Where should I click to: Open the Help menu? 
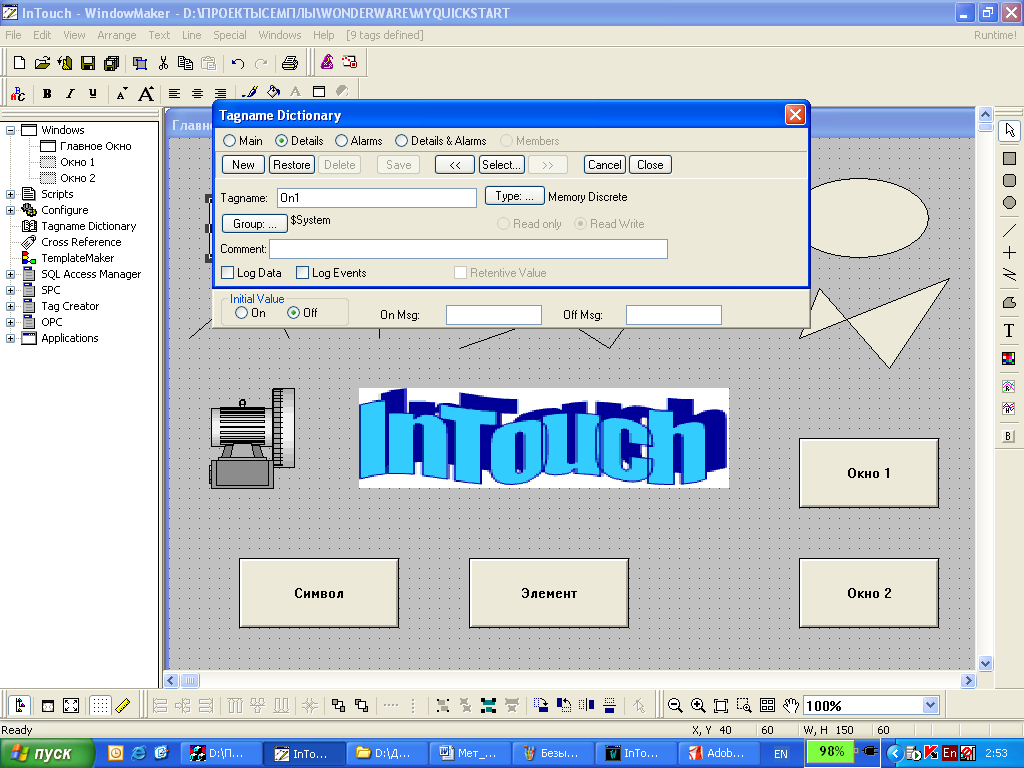tap(323, 35)
